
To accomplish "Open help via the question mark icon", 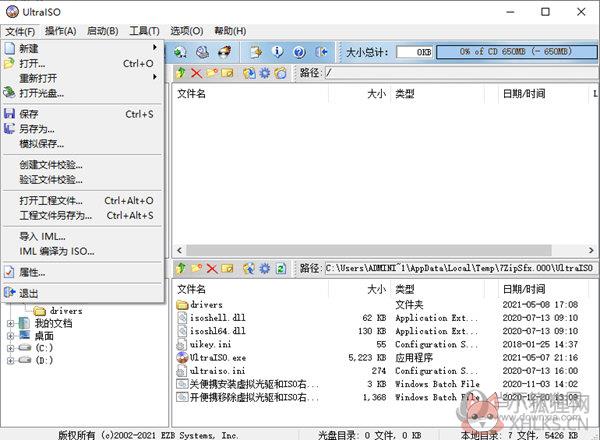I will click(299, 52).
